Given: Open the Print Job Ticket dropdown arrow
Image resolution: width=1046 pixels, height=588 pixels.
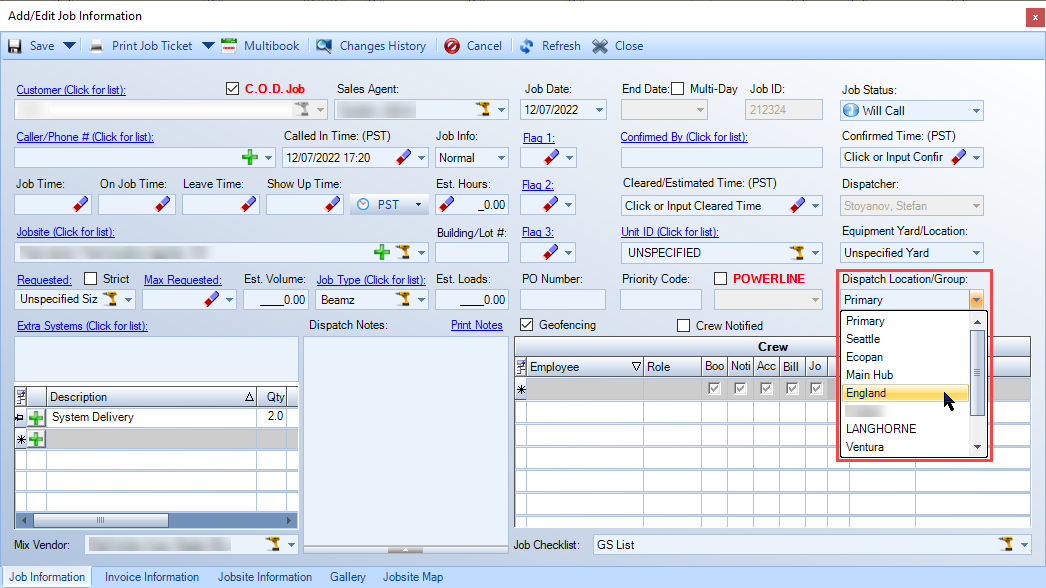Looking at the screenshot, I should [208, 46].
